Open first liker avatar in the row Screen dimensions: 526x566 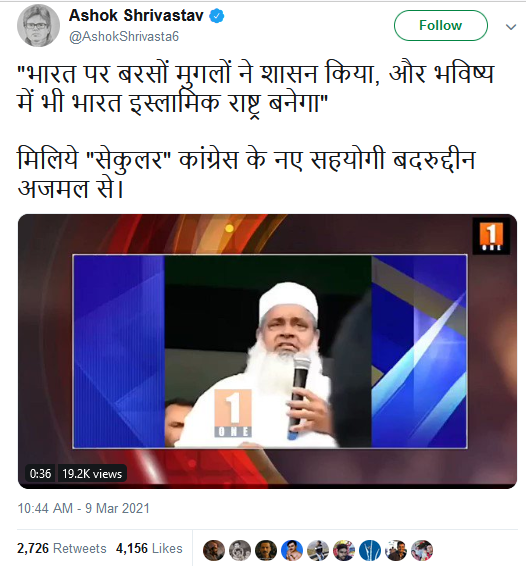(214, 550)
